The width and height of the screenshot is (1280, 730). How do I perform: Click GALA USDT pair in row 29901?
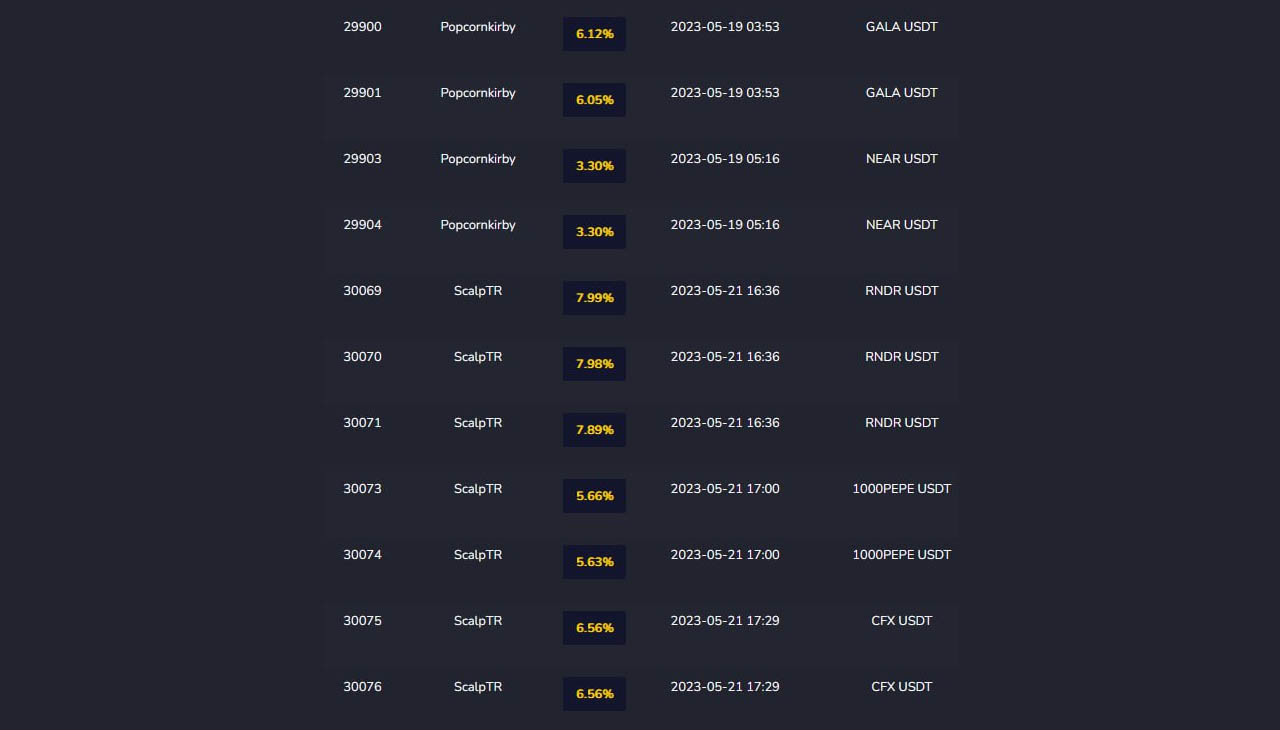(x=901, y=93)
